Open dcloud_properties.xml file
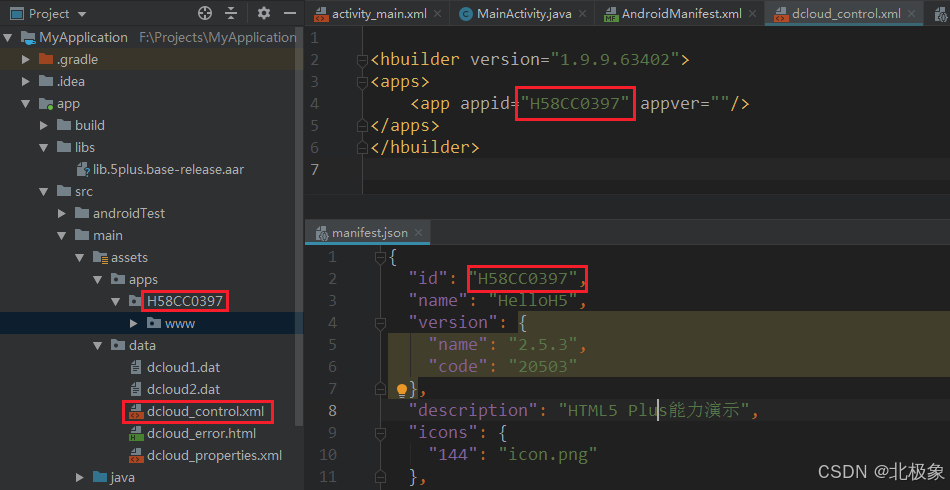 205,455
